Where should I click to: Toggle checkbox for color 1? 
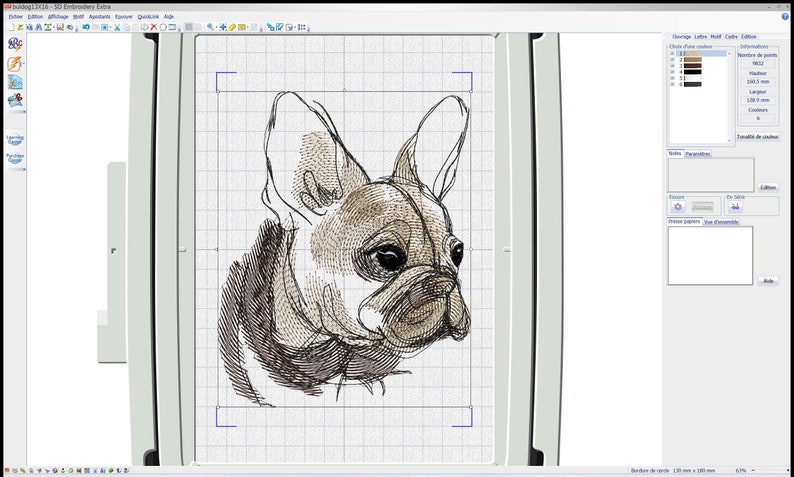click(672, 53)
